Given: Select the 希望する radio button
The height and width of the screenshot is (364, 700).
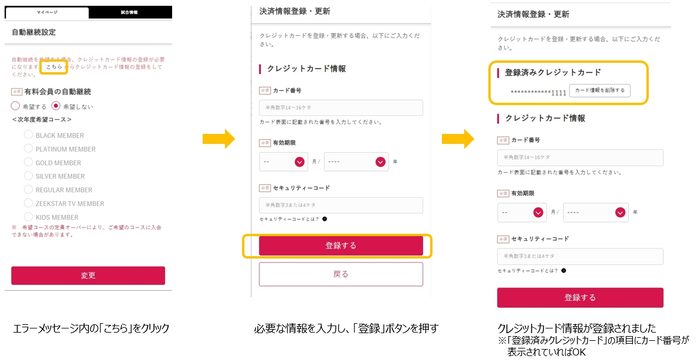Looking at the screenshot, I should [x=15, y=106].
